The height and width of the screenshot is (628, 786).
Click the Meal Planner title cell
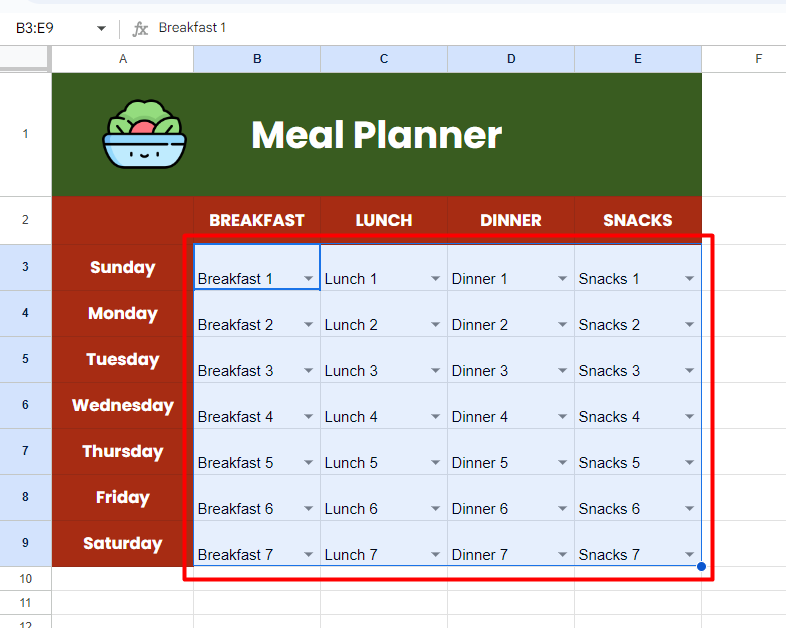377,134
